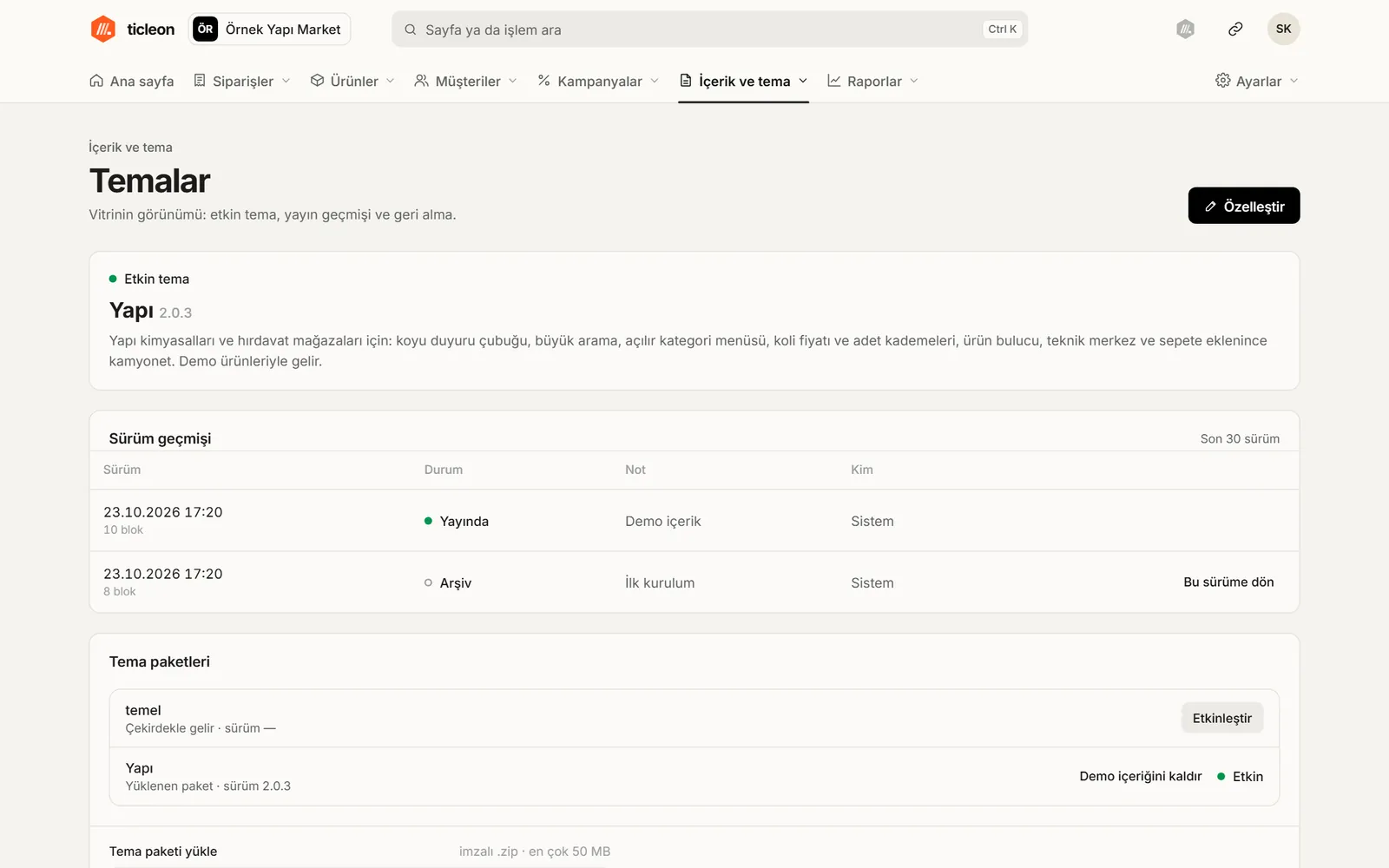This screenshot has width=1389, height=868.
Task: Open the Örnek Yapı Market store switcher
Action: [269, 29]
